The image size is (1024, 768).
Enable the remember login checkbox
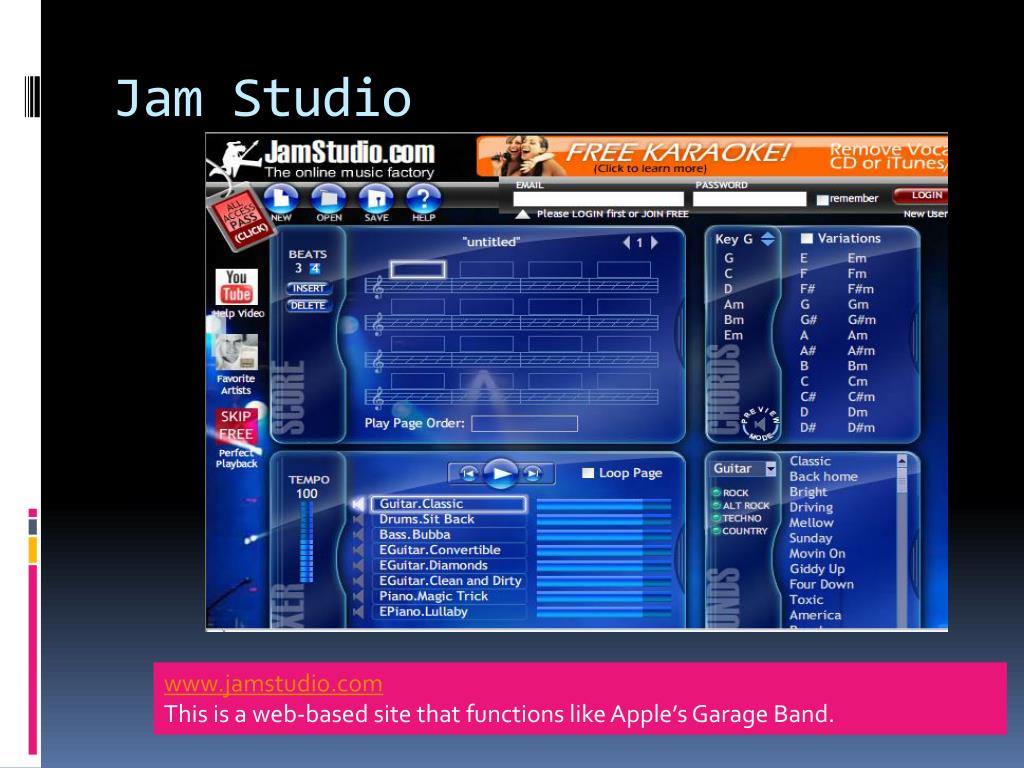822,199
